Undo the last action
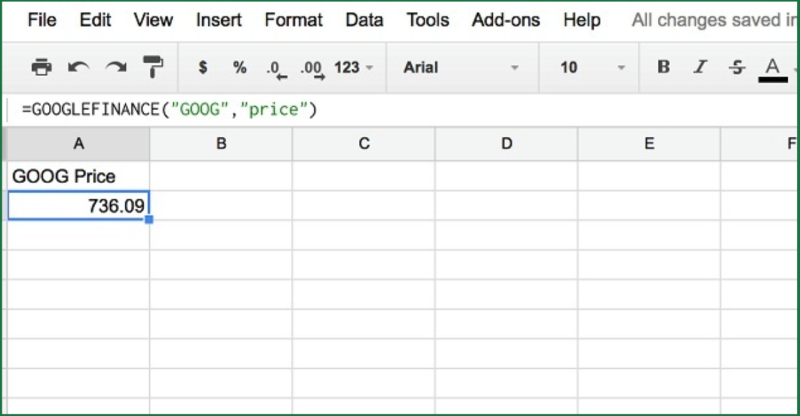 coord(78,68)
